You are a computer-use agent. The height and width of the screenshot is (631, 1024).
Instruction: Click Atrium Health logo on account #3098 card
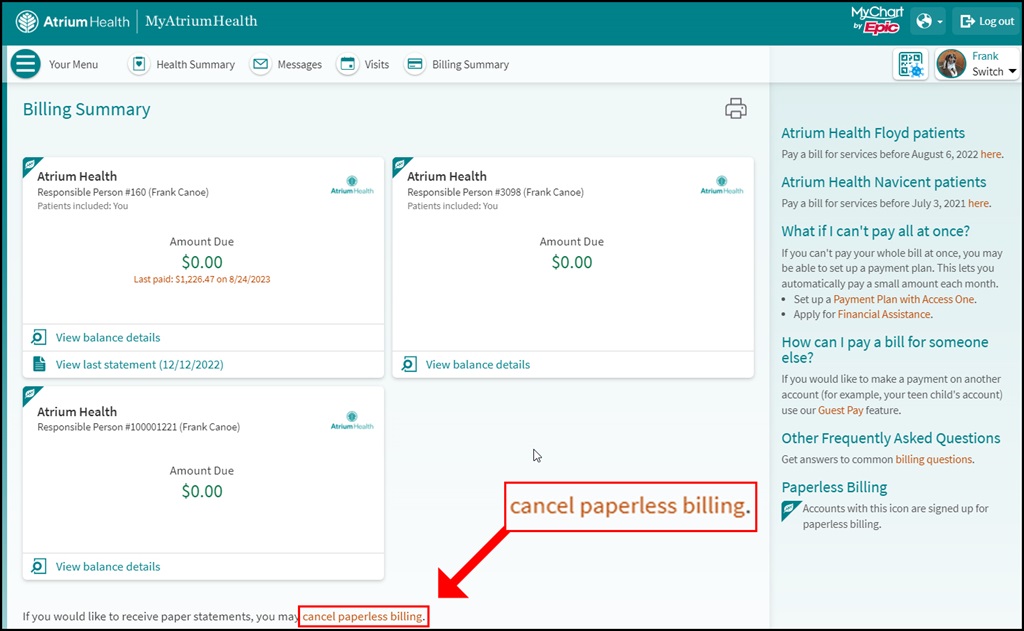coord(722,185)
